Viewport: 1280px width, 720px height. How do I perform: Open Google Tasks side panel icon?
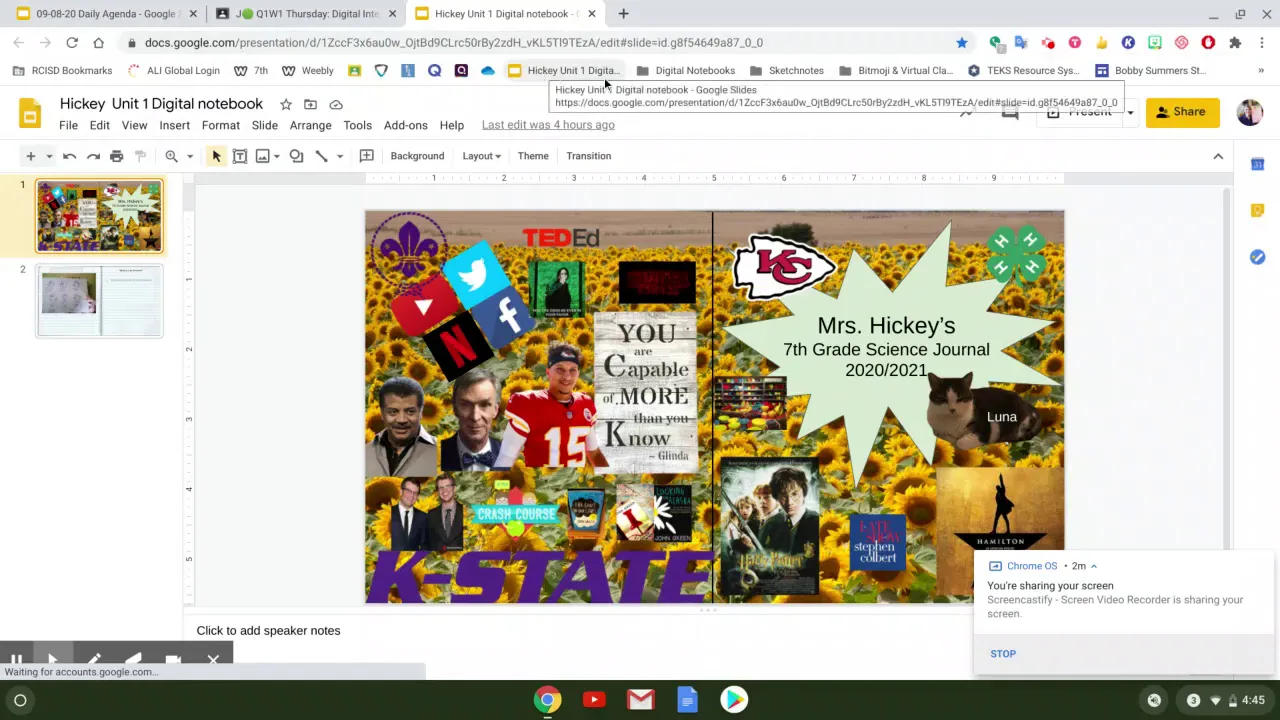point(1258,257)
